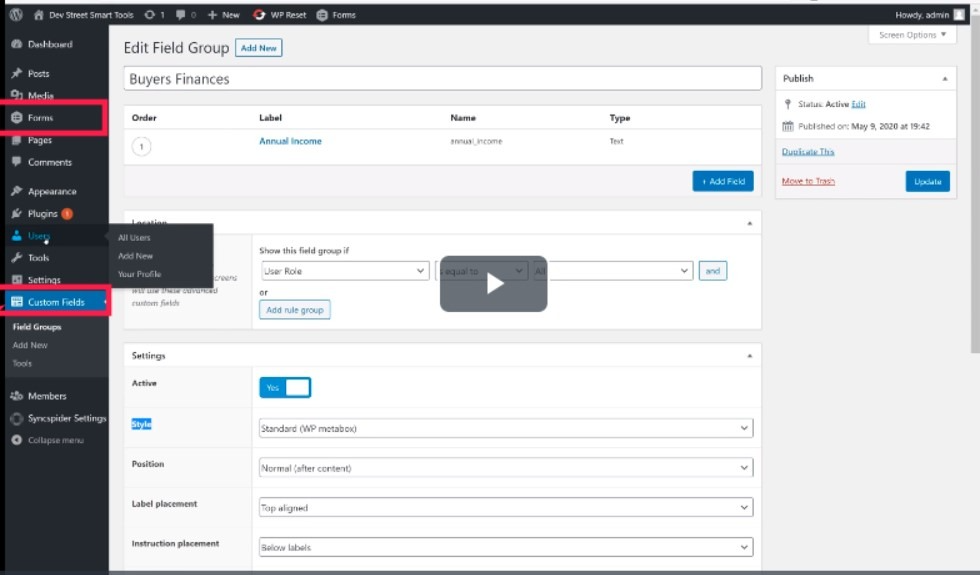Click the admin avatar icon
Viewport: 980px width, 575px height.
coord(959,15)
